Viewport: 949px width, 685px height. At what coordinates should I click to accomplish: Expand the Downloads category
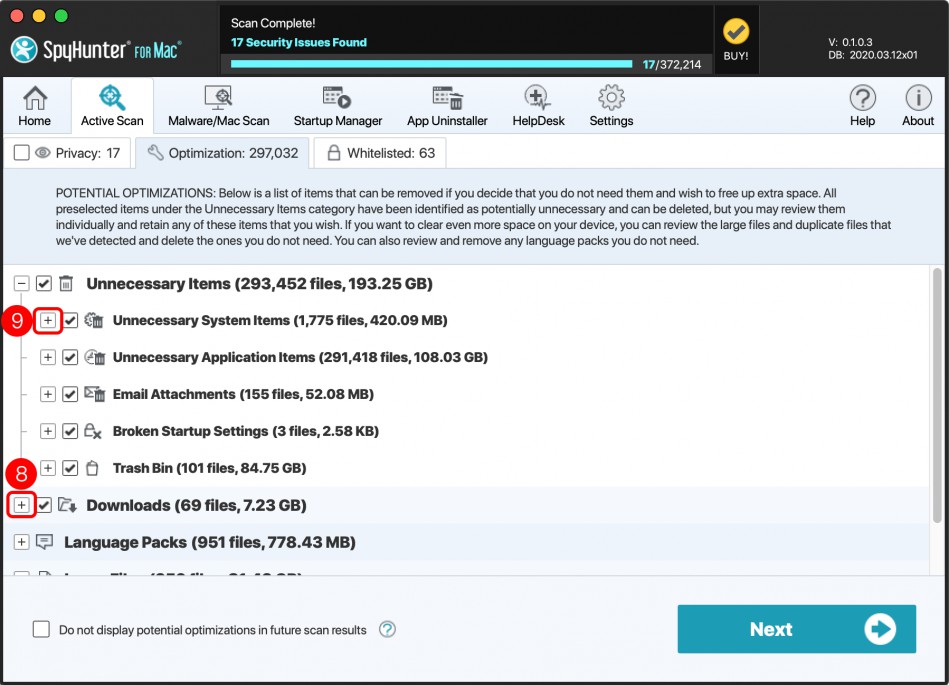pos(21,505)
